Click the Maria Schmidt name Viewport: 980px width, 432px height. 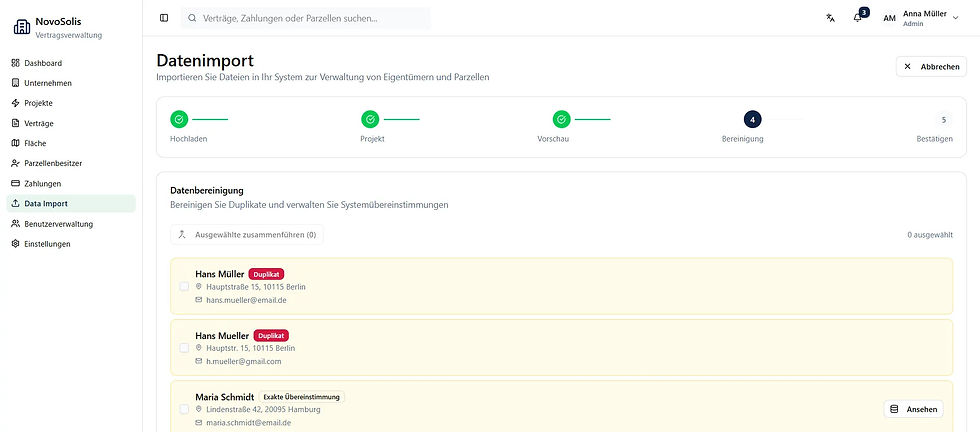[224, 397]
